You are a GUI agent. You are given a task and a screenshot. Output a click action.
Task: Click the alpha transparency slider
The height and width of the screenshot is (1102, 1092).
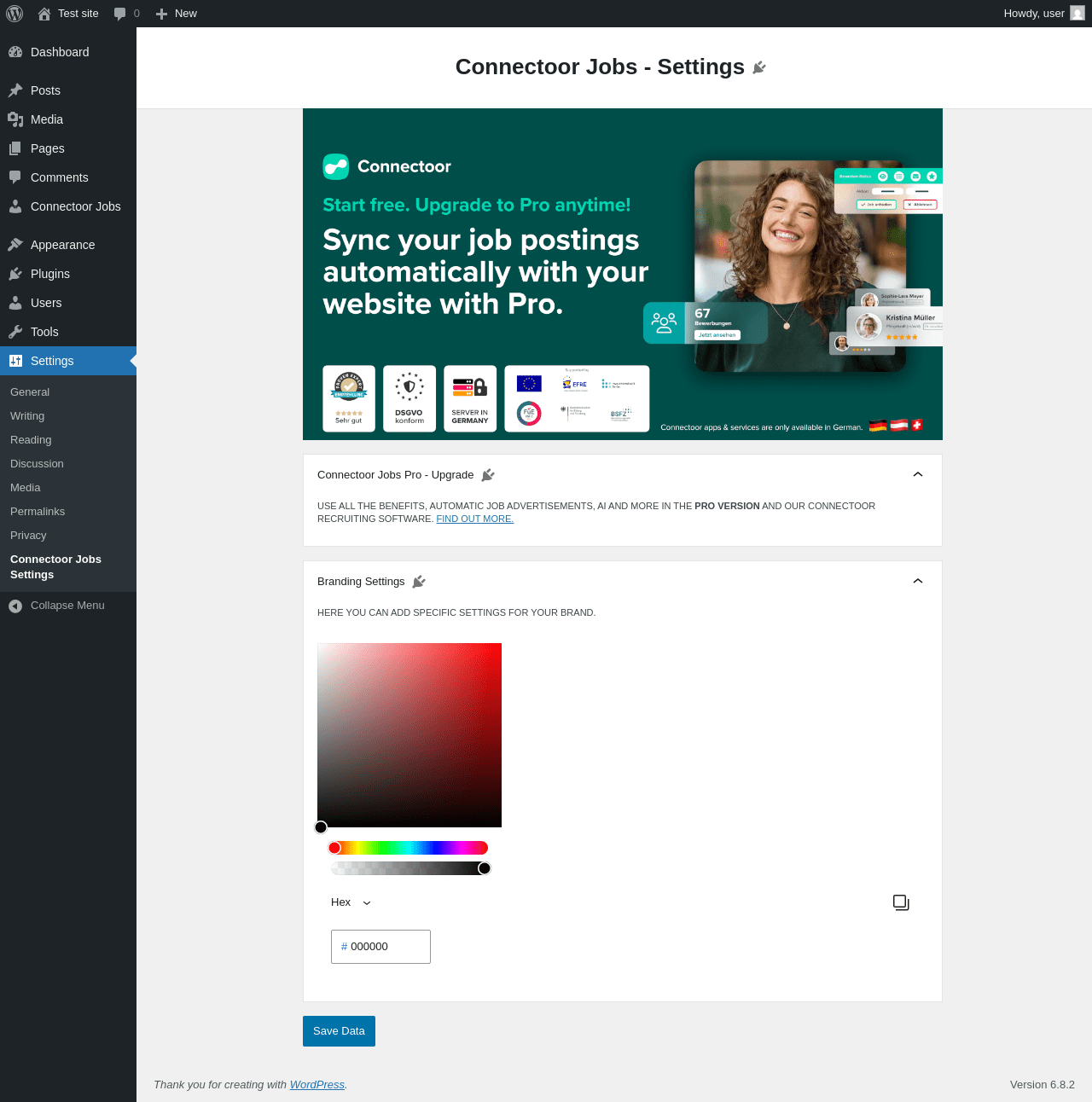pyautogui.click(x=409, y=868)
